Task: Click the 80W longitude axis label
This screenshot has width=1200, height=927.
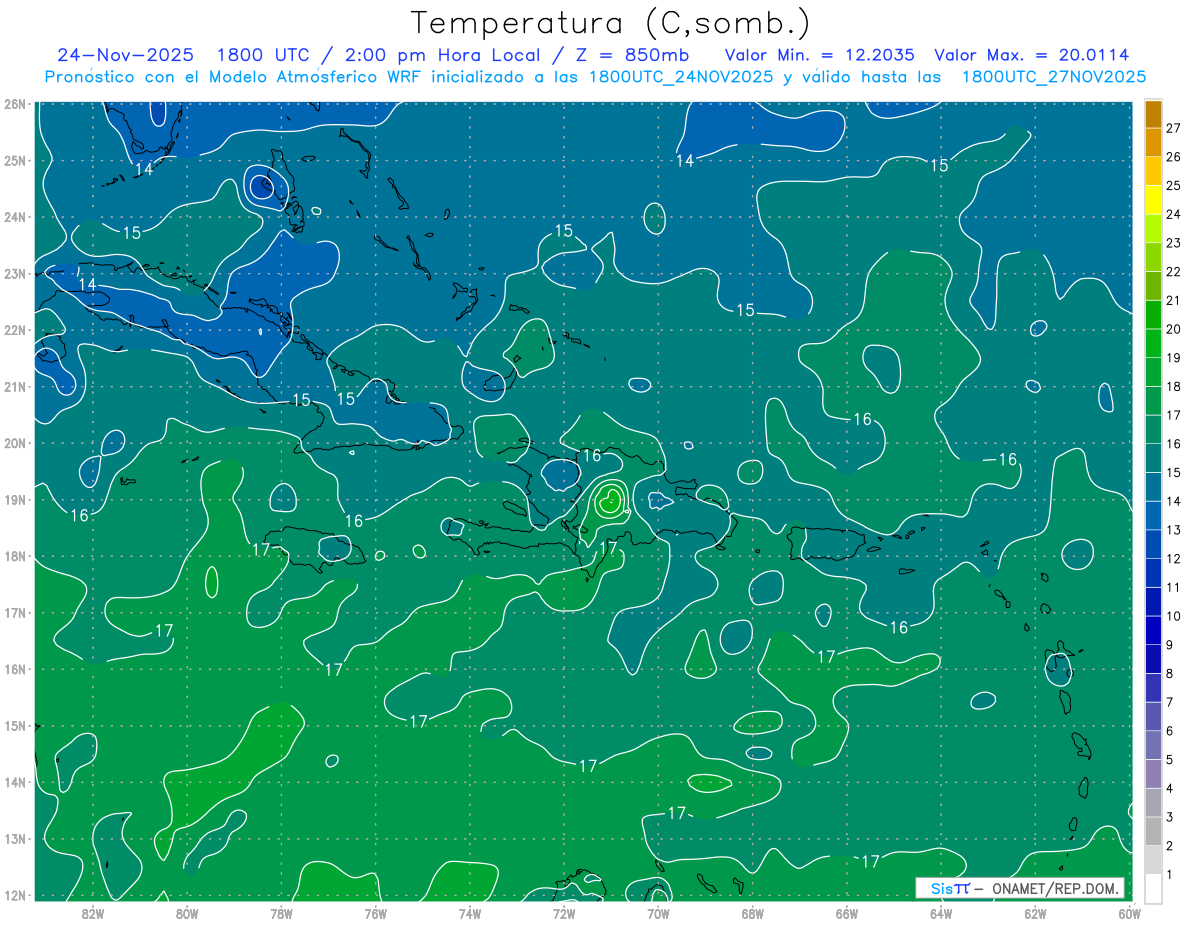Action: click(187, 913)
